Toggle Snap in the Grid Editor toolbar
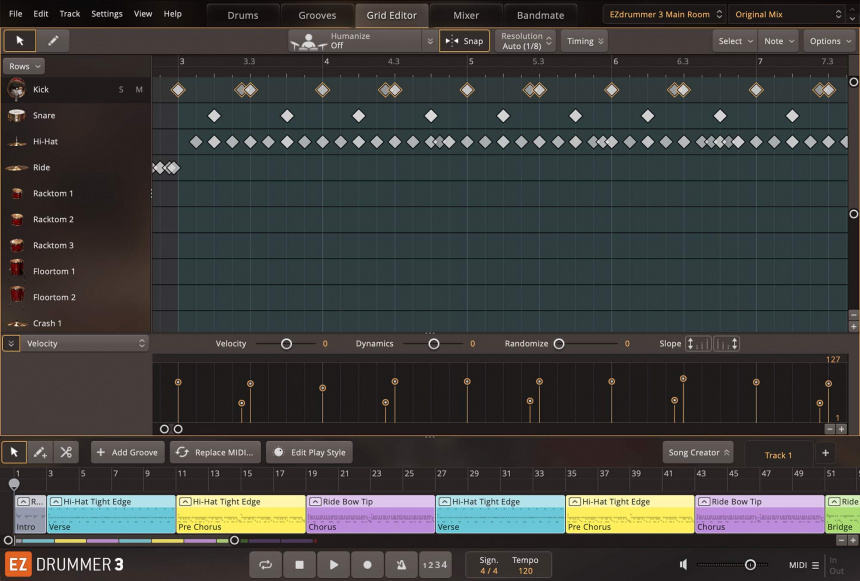The image size is (860, 581). [x=464, y=41]
